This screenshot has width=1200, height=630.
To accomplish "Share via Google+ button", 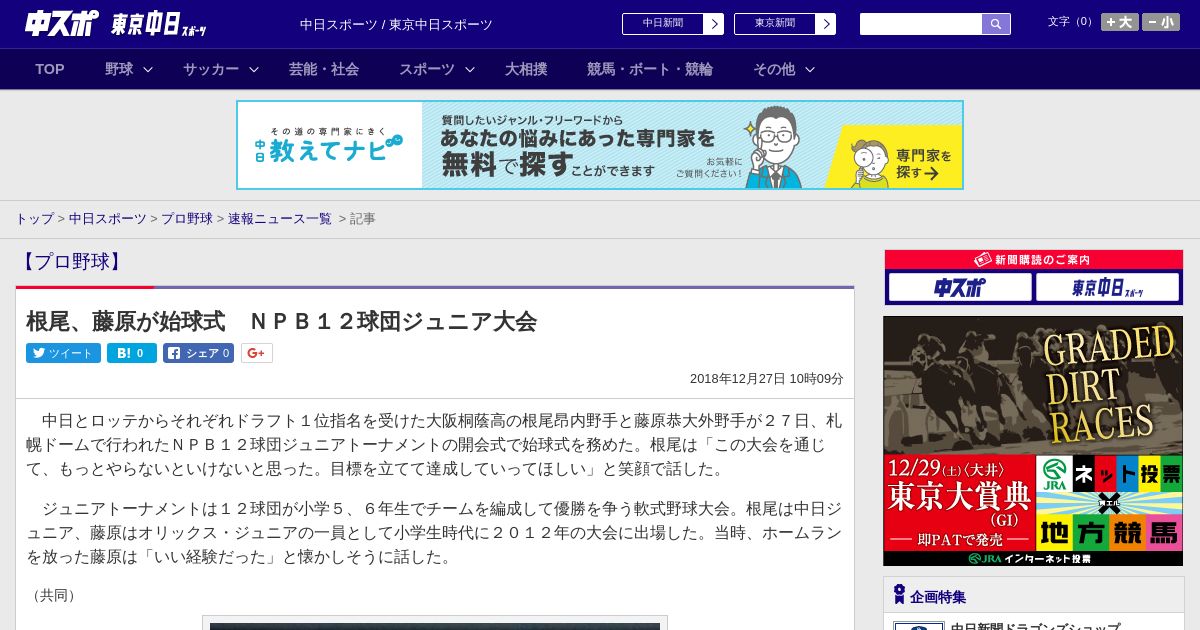I will [x=257, y=353].
